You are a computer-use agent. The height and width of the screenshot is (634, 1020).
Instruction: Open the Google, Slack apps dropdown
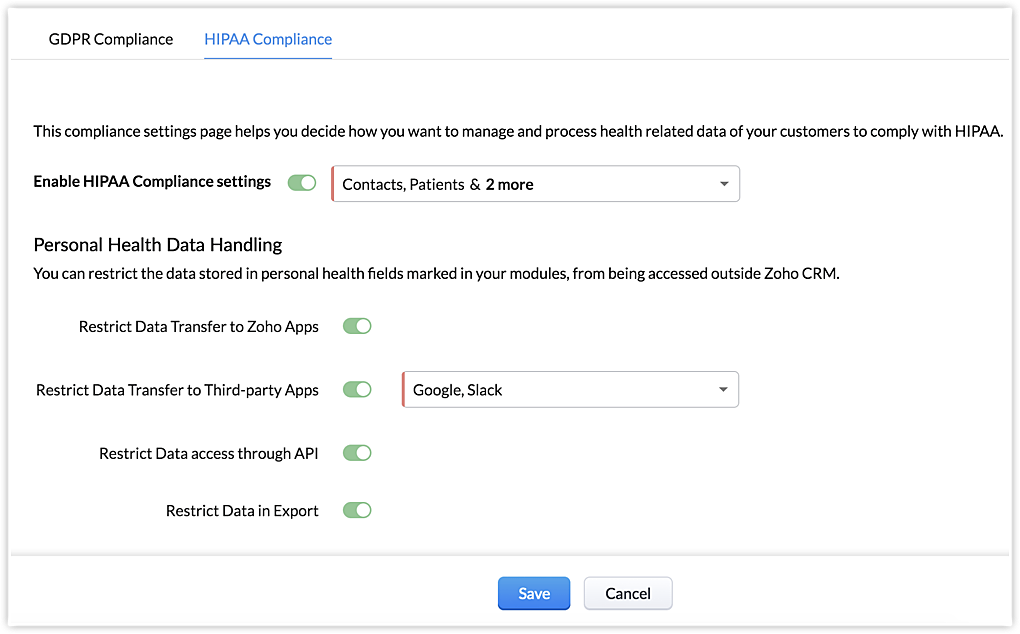(560, 390)
